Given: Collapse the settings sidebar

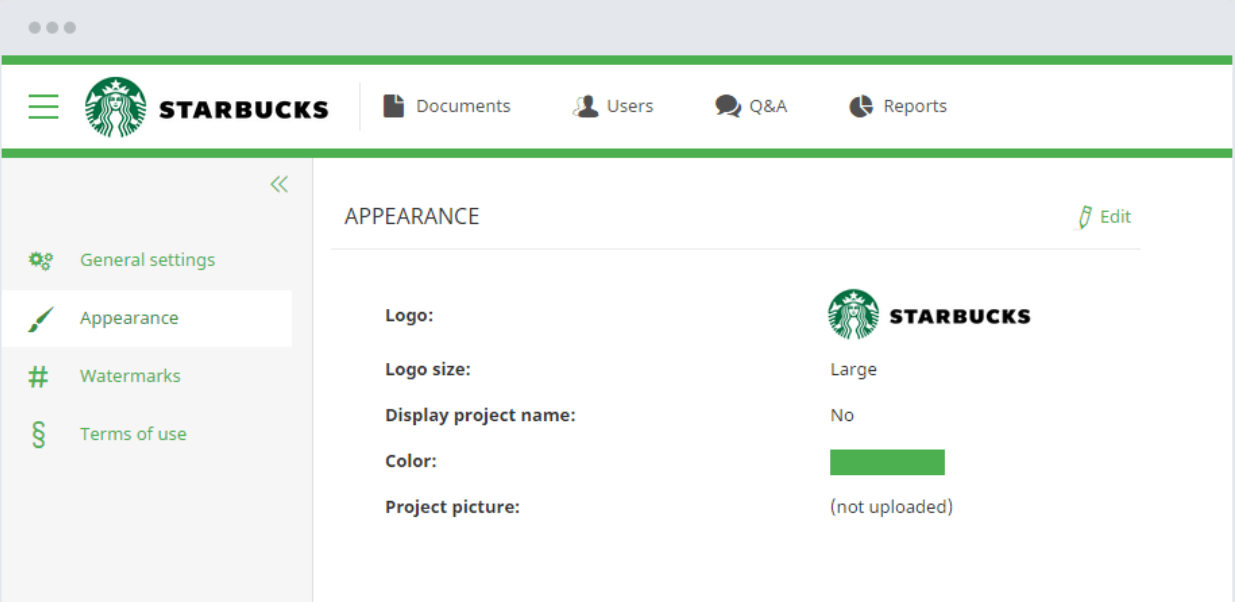Looking at the screenshot, I should click(x=279, y=183).
